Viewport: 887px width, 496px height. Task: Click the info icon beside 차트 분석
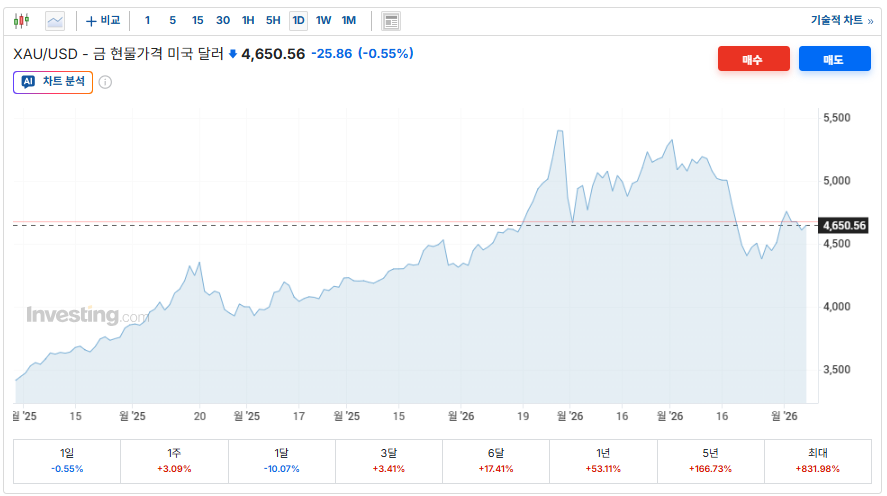point(105,82)
